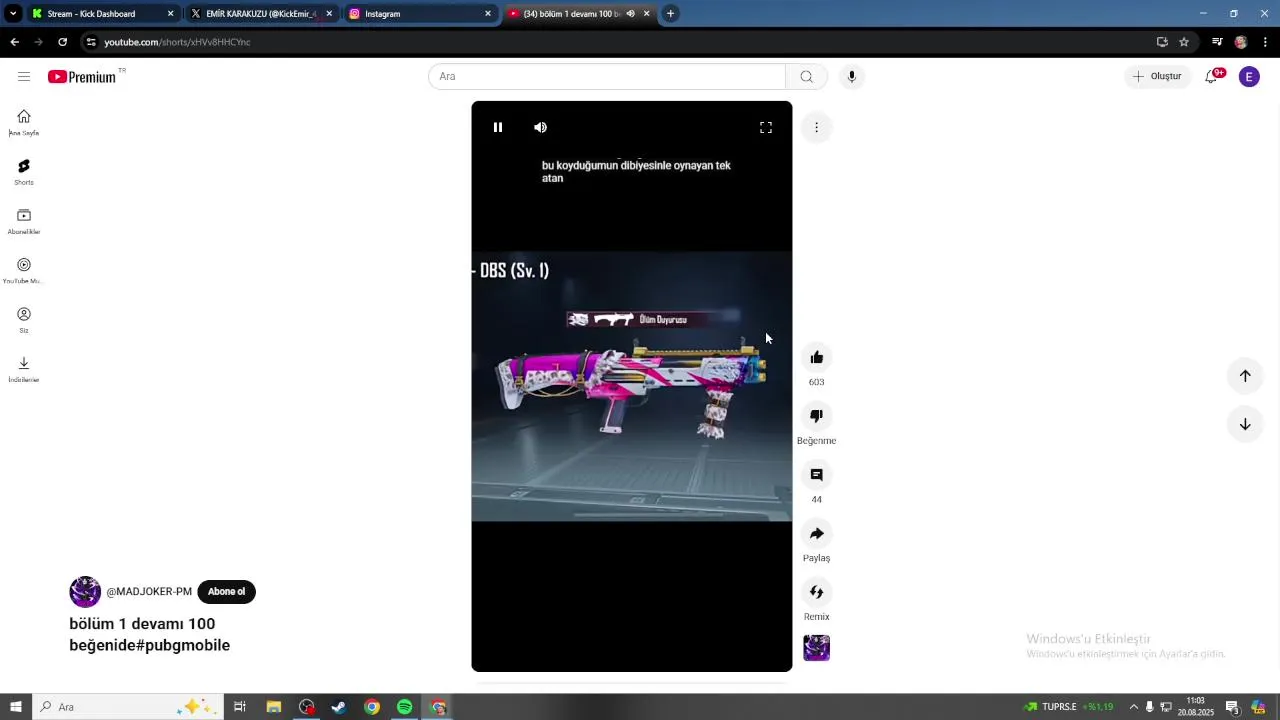Like the Short with 603 likes

click(x=817, y=357)
